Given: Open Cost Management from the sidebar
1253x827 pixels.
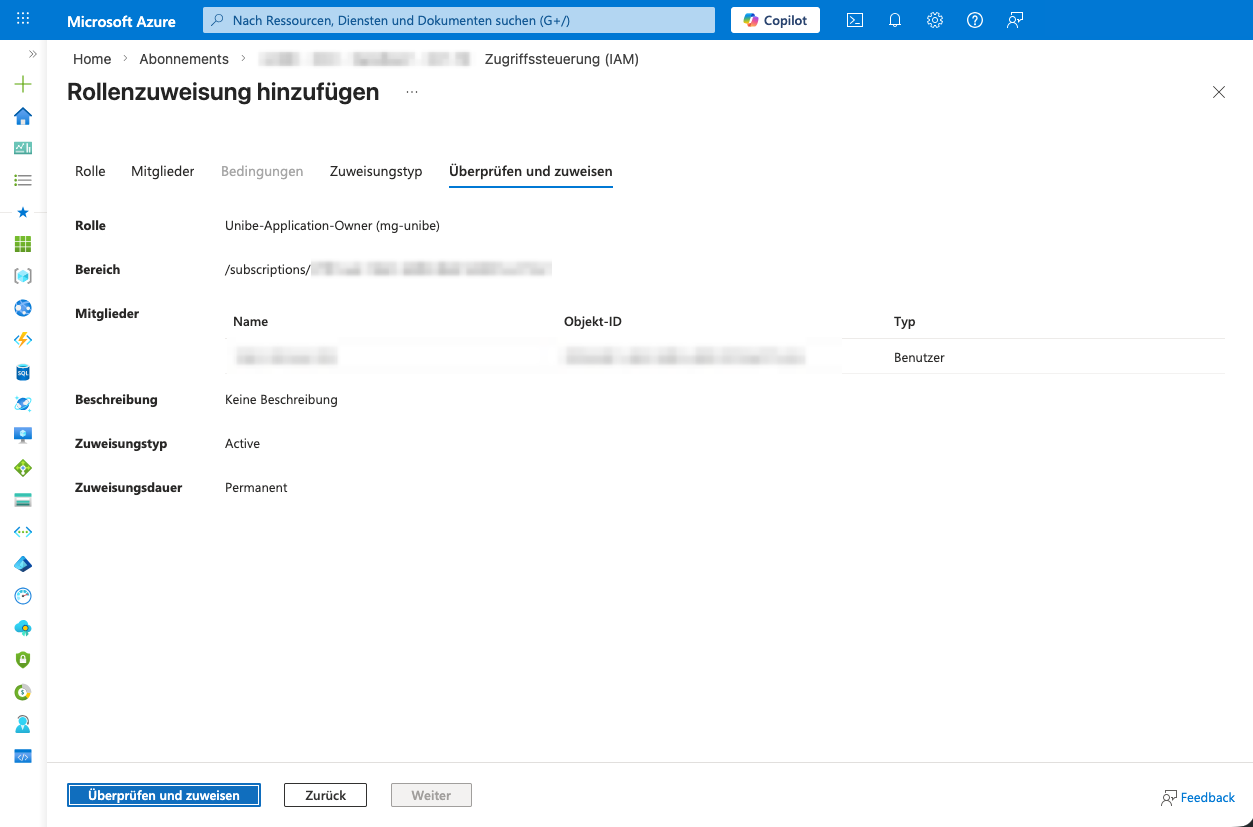Looking at the screenshot, I should click(22, 691).
